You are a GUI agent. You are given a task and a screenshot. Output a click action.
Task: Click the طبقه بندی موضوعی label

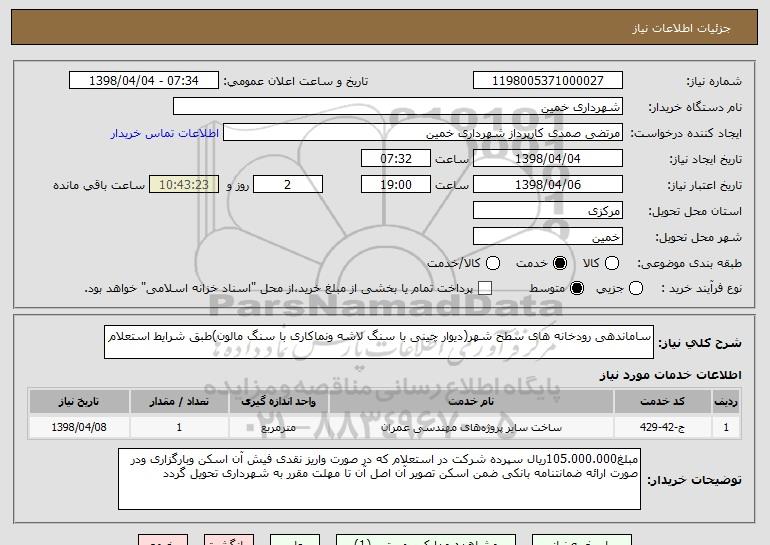point(689,264)
